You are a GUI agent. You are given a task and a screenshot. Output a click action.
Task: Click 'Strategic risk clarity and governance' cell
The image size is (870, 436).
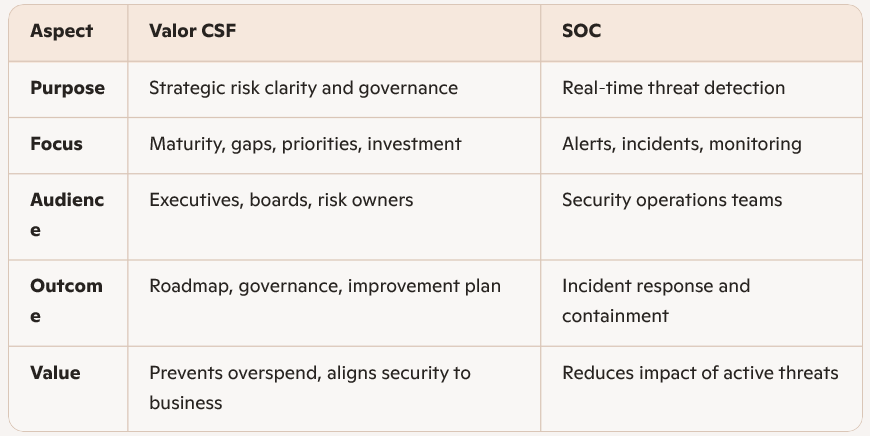click(x=303, y=88)
